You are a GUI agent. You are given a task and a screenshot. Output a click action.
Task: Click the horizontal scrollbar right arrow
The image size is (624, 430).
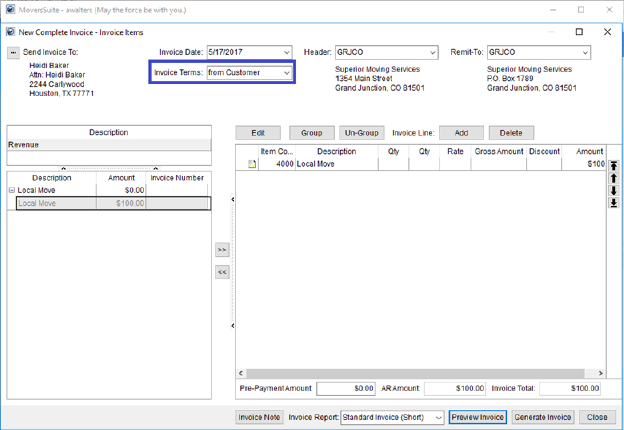coord(601,374)
